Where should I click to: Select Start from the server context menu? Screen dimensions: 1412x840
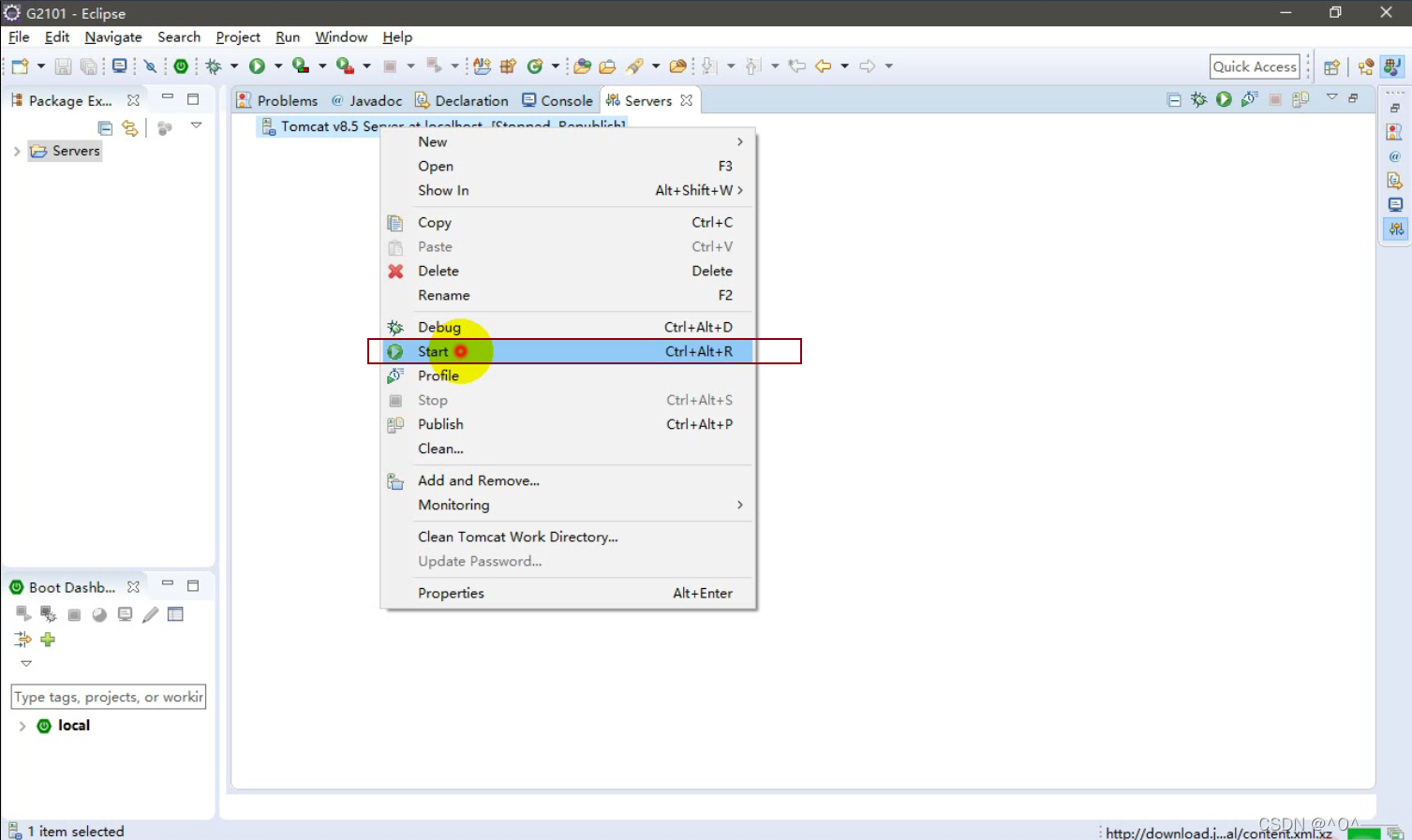[568, 352]
